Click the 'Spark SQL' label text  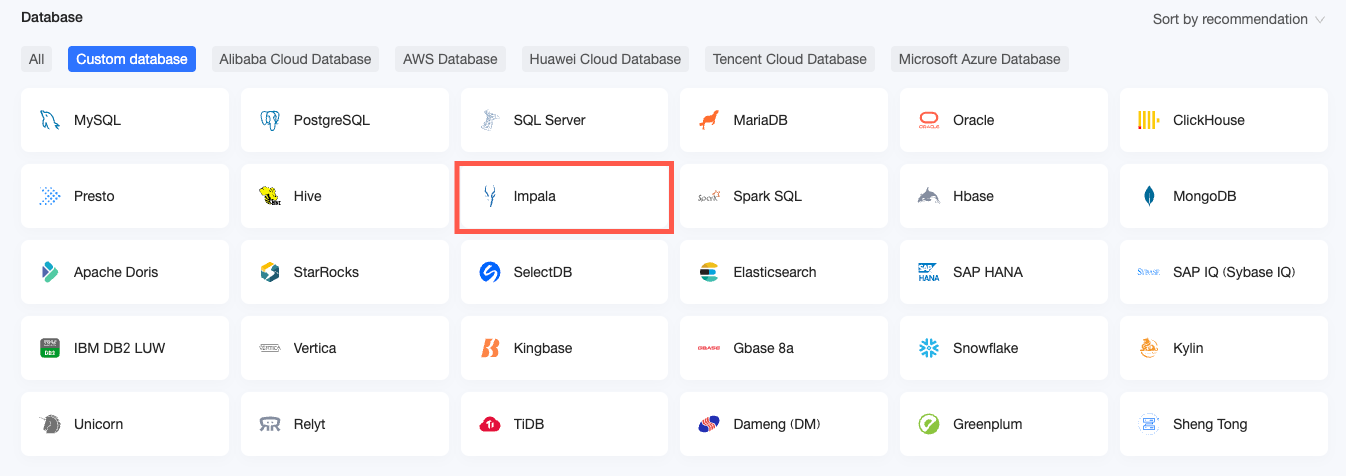pyautogui.click(x=767, y=196)
